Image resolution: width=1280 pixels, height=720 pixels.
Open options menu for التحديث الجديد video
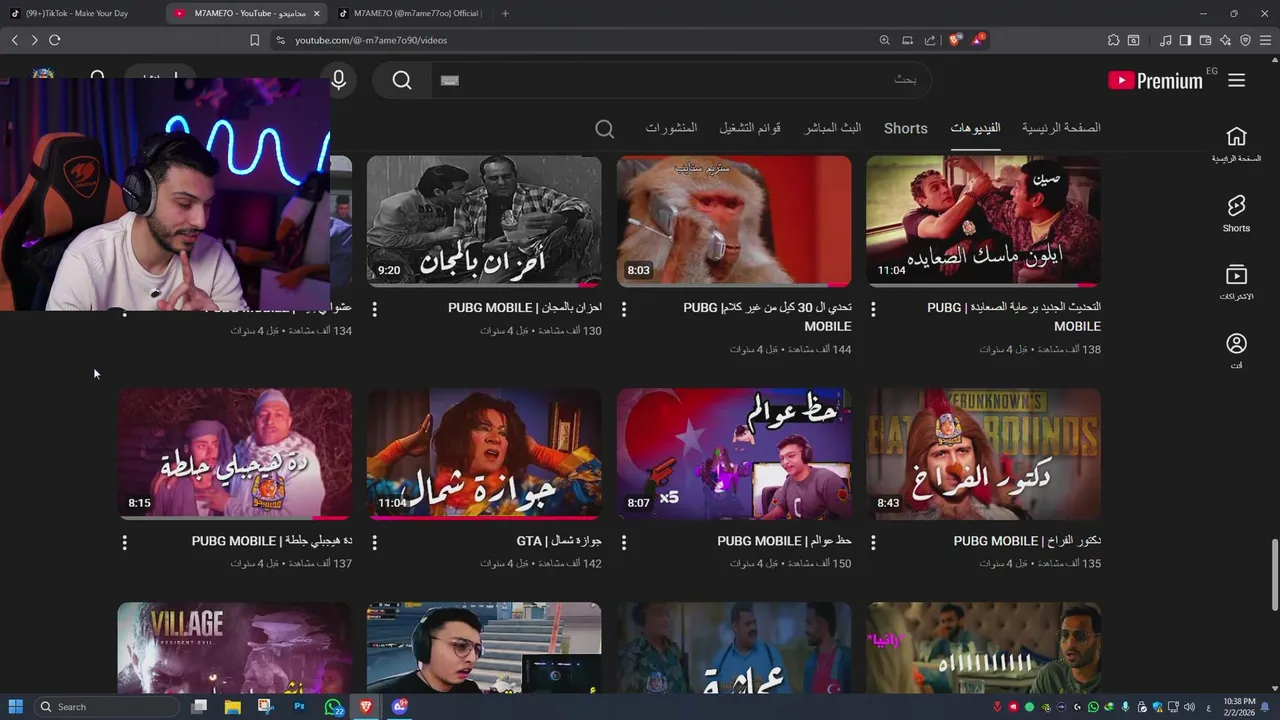[873, 309]
